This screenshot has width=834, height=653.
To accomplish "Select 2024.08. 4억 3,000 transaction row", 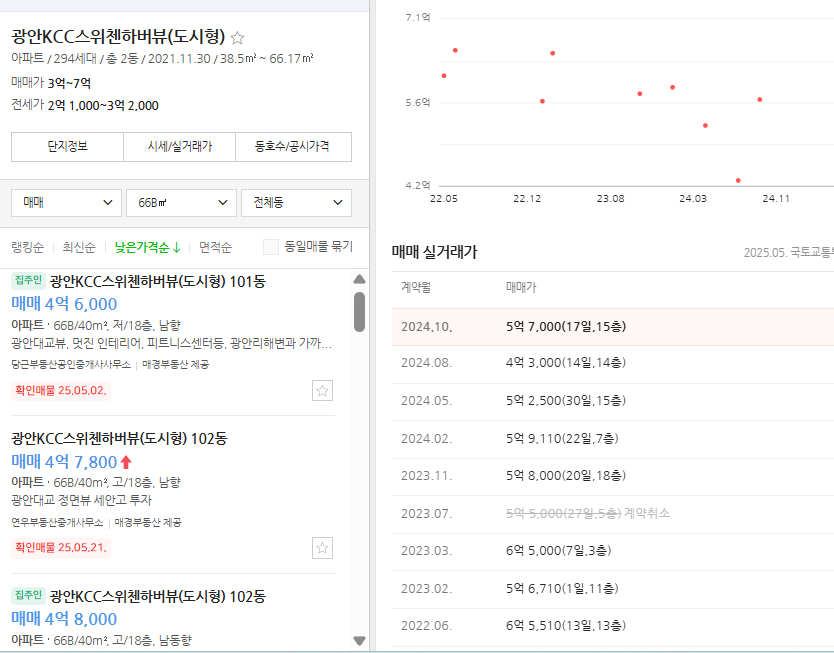I will (x=613, y=363).
